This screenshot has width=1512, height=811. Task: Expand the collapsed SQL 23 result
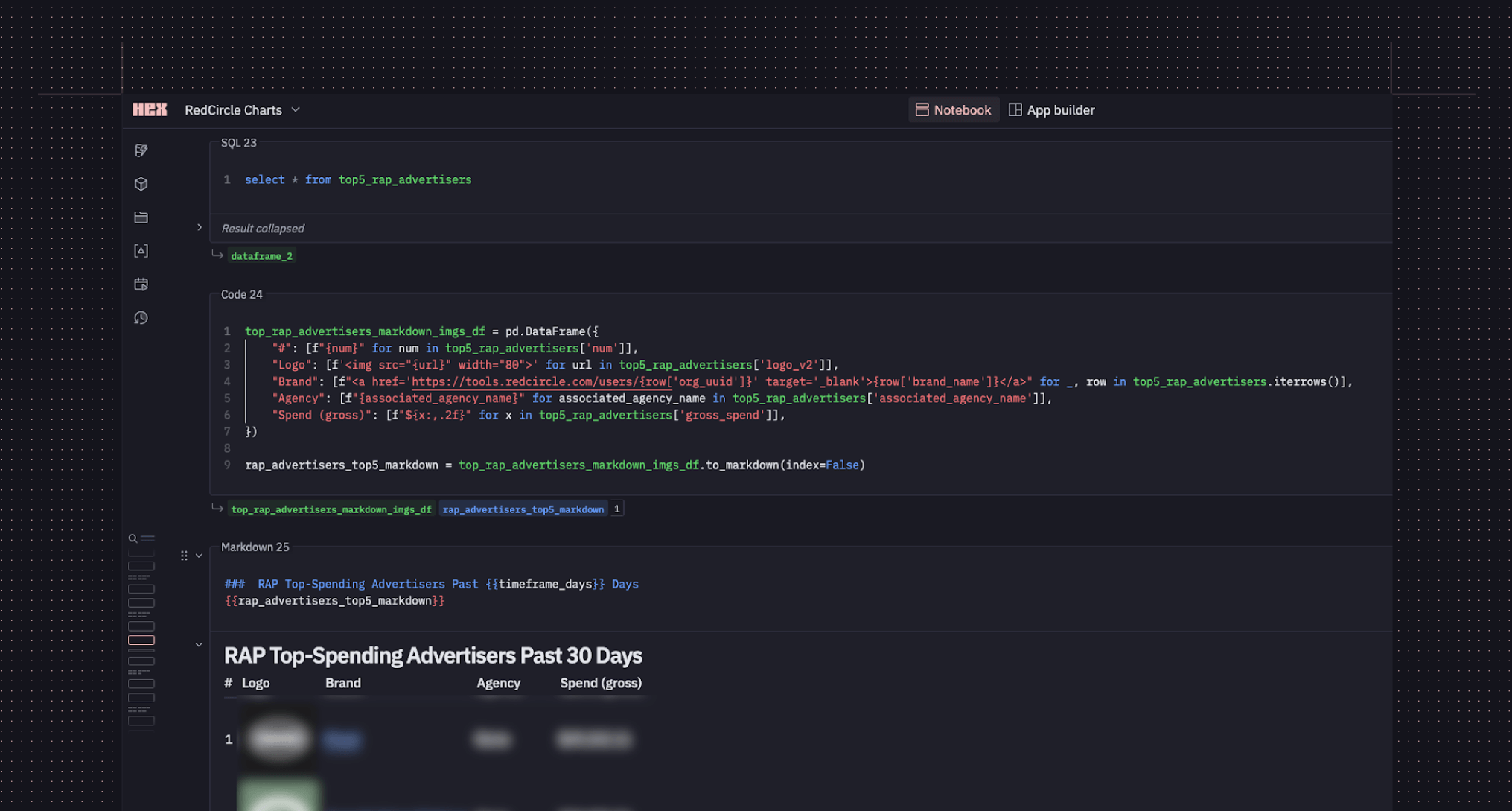199,228
